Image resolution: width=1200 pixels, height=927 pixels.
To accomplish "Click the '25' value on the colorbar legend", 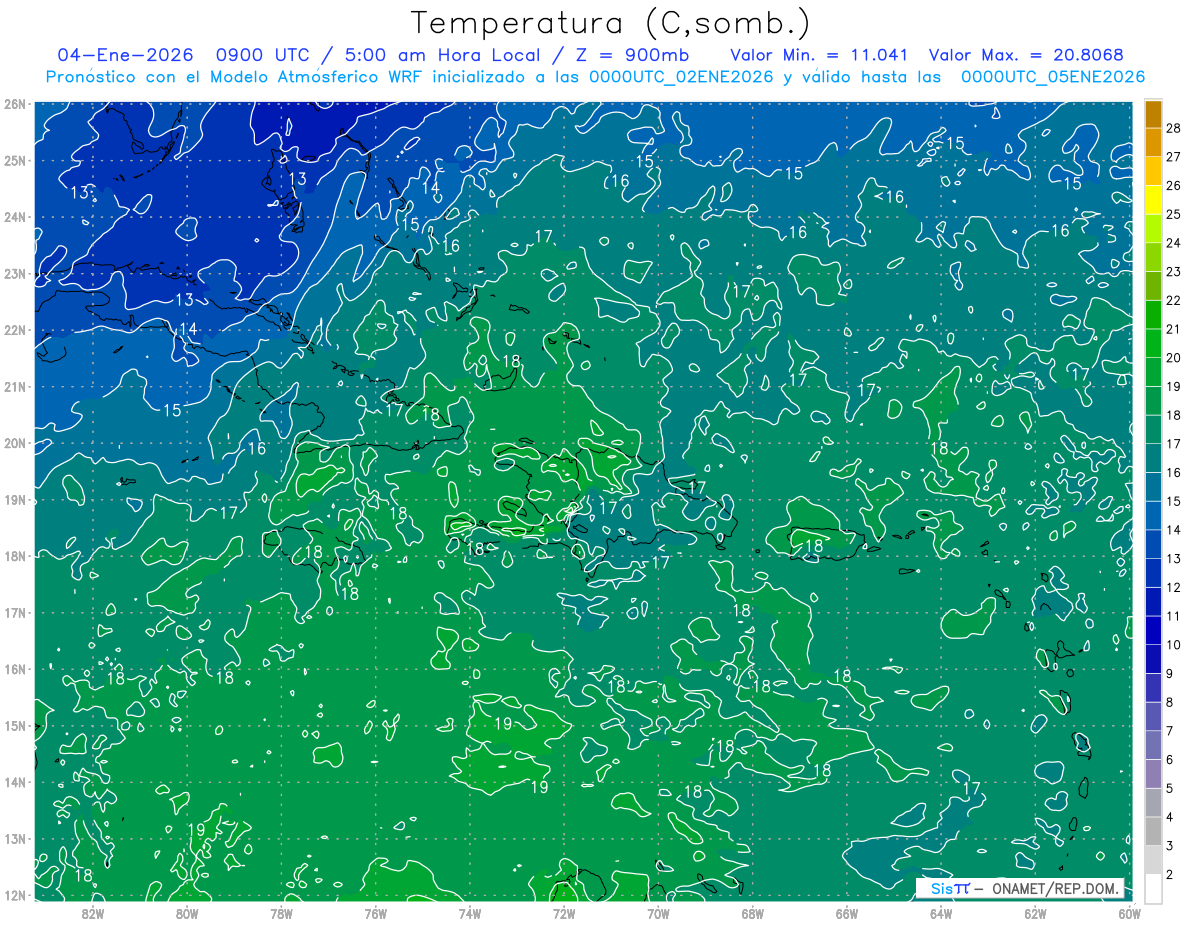I will pos(1174,214).
